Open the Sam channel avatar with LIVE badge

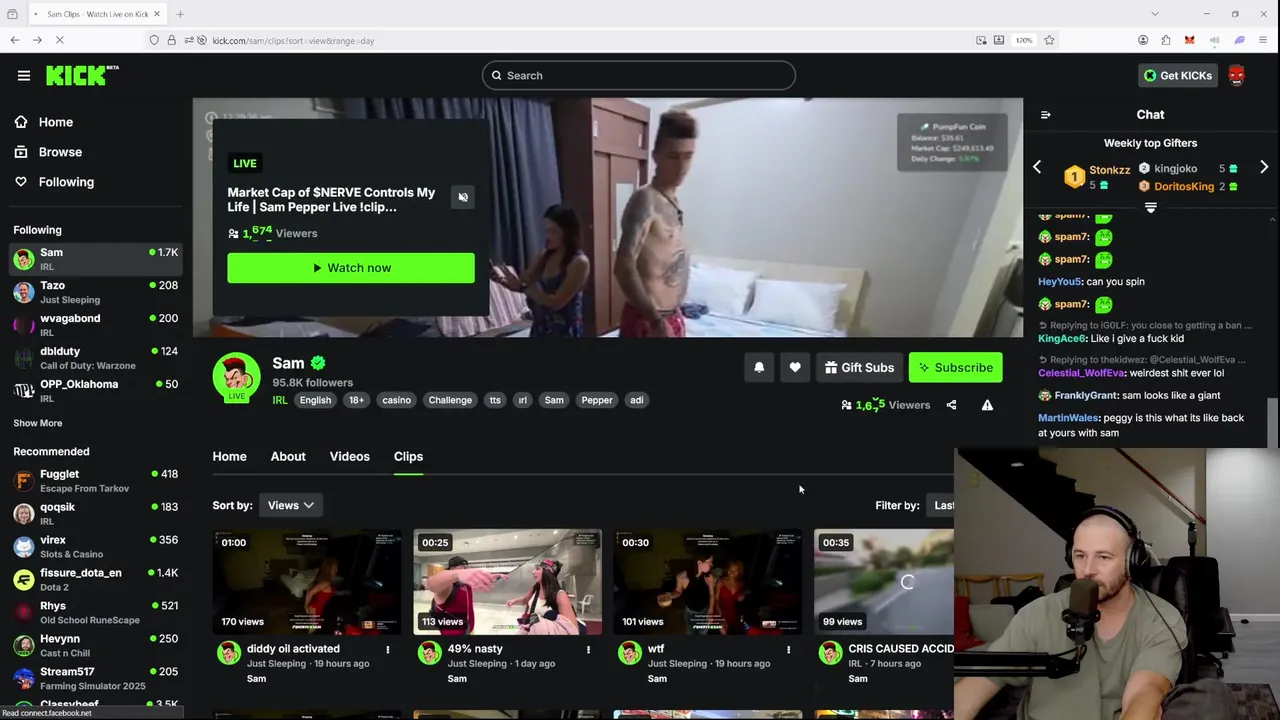236,378
